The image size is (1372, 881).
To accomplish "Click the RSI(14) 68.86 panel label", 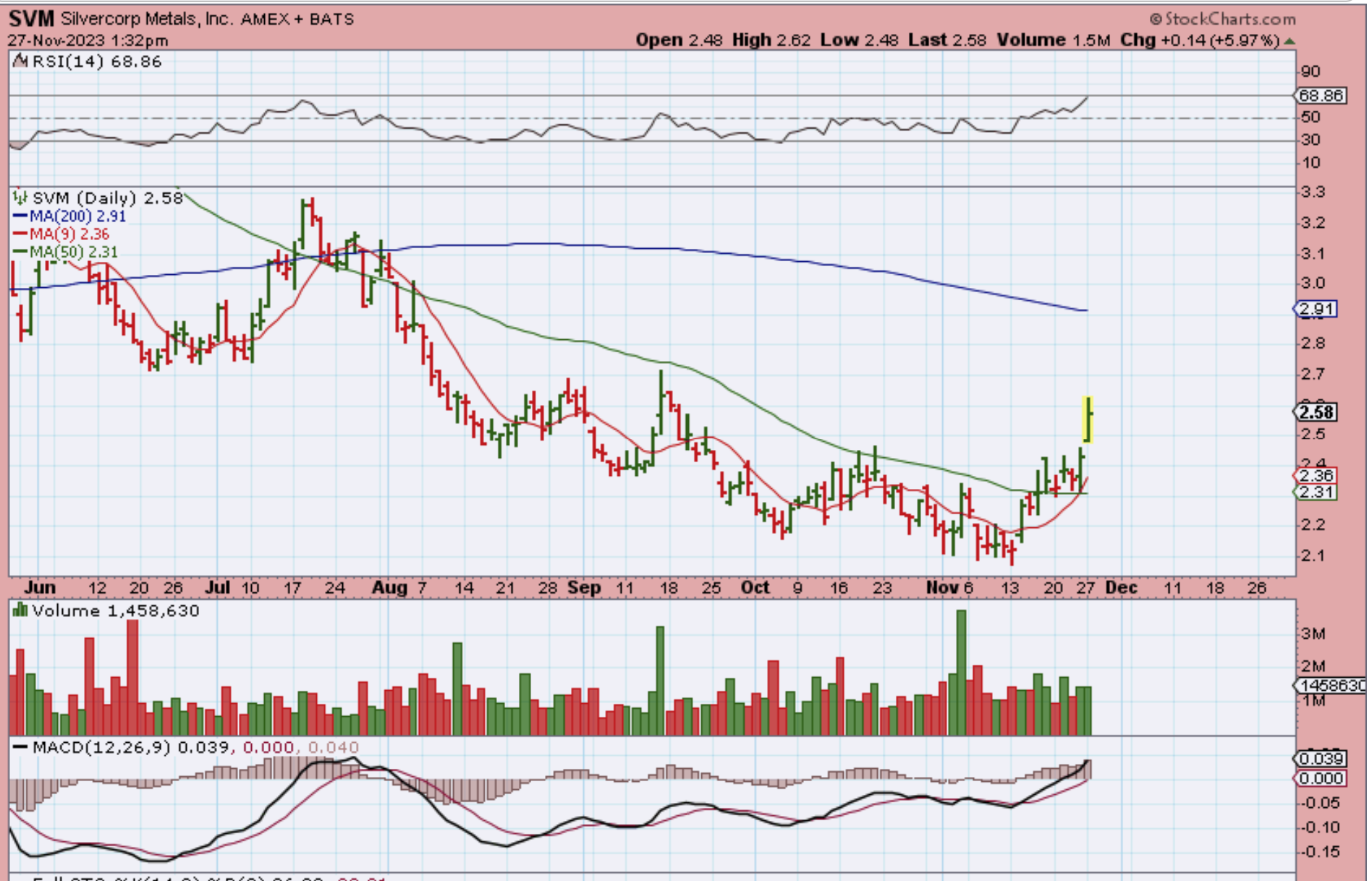I will coord(97,61).
